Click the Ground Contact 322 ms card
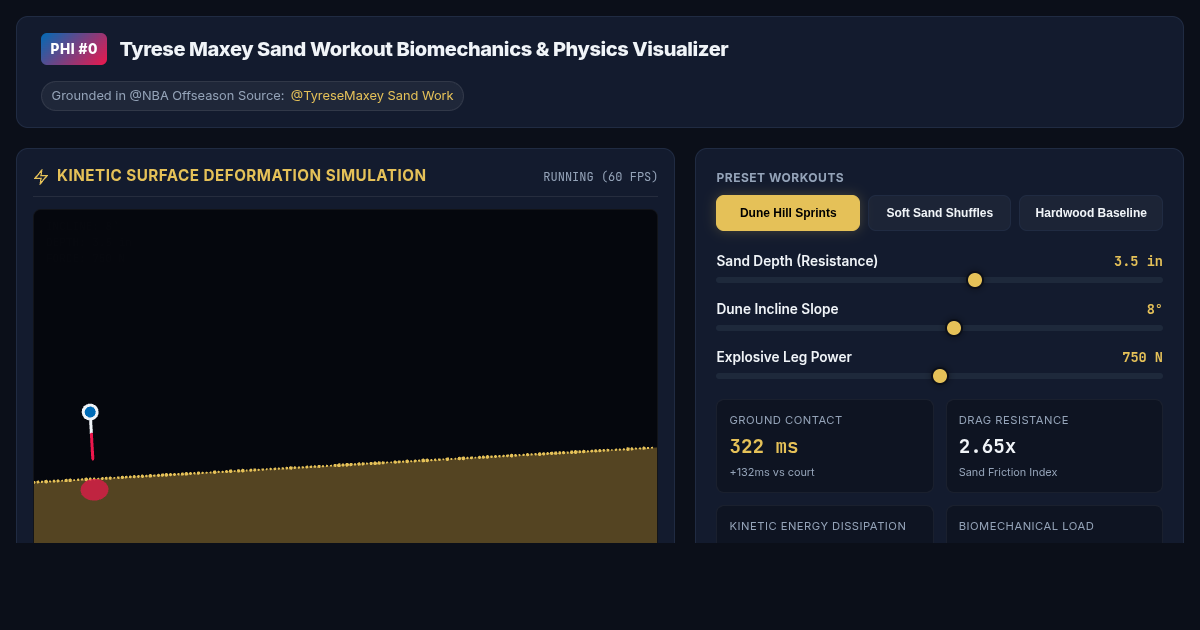The width and height of the screenshot is (1200, 630). [x=825, y=446]
